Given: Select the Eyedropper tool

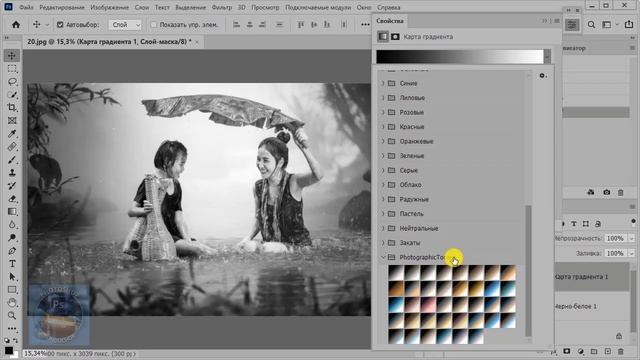Looking at the screenshot, I should (12, 133).
